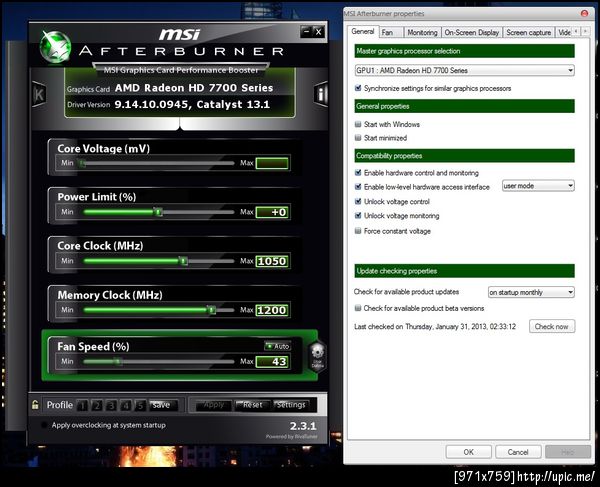Click the user define fan gear icon
Viewport: 600px width, 487px height.
click(317, 355)
